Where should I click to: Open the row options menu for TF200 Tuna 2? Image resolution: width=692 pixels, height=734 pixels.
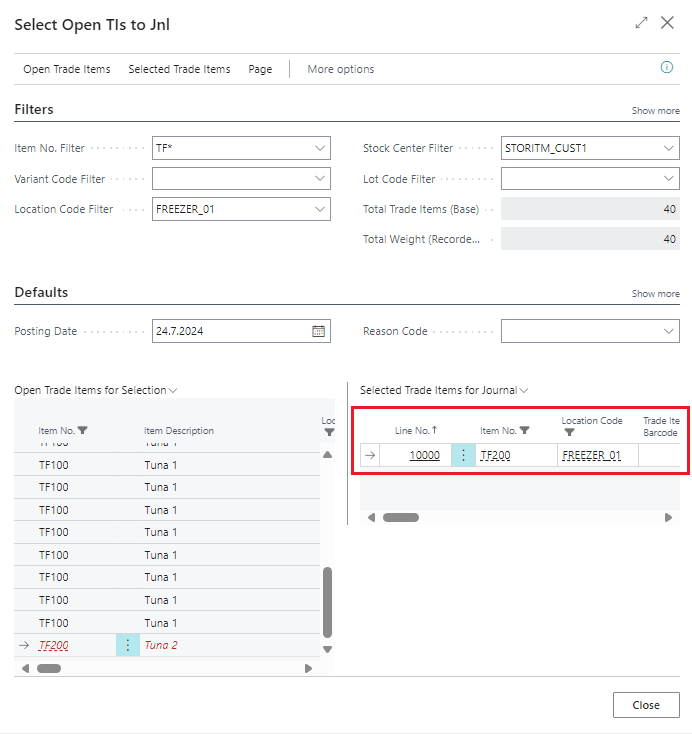pyautogui.click(x=127, y=645)
